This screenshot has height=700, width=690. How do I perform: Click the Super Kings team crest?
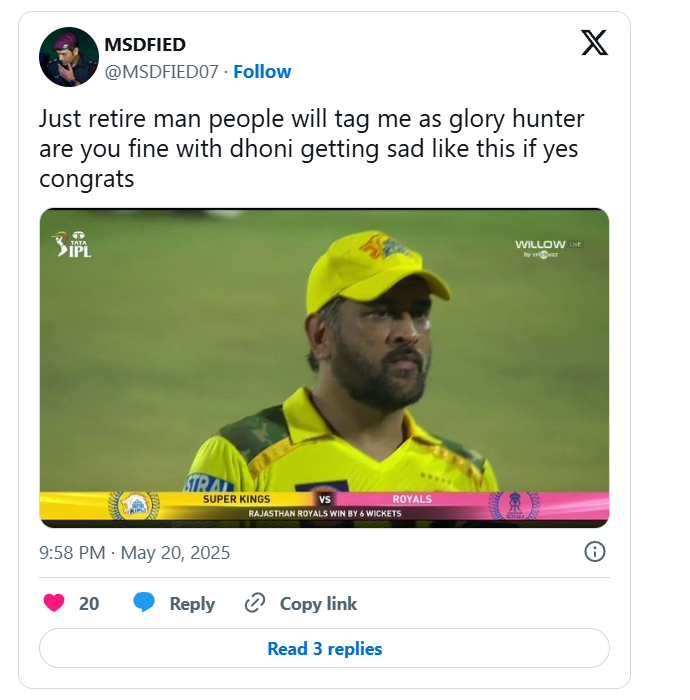[133, 504]
